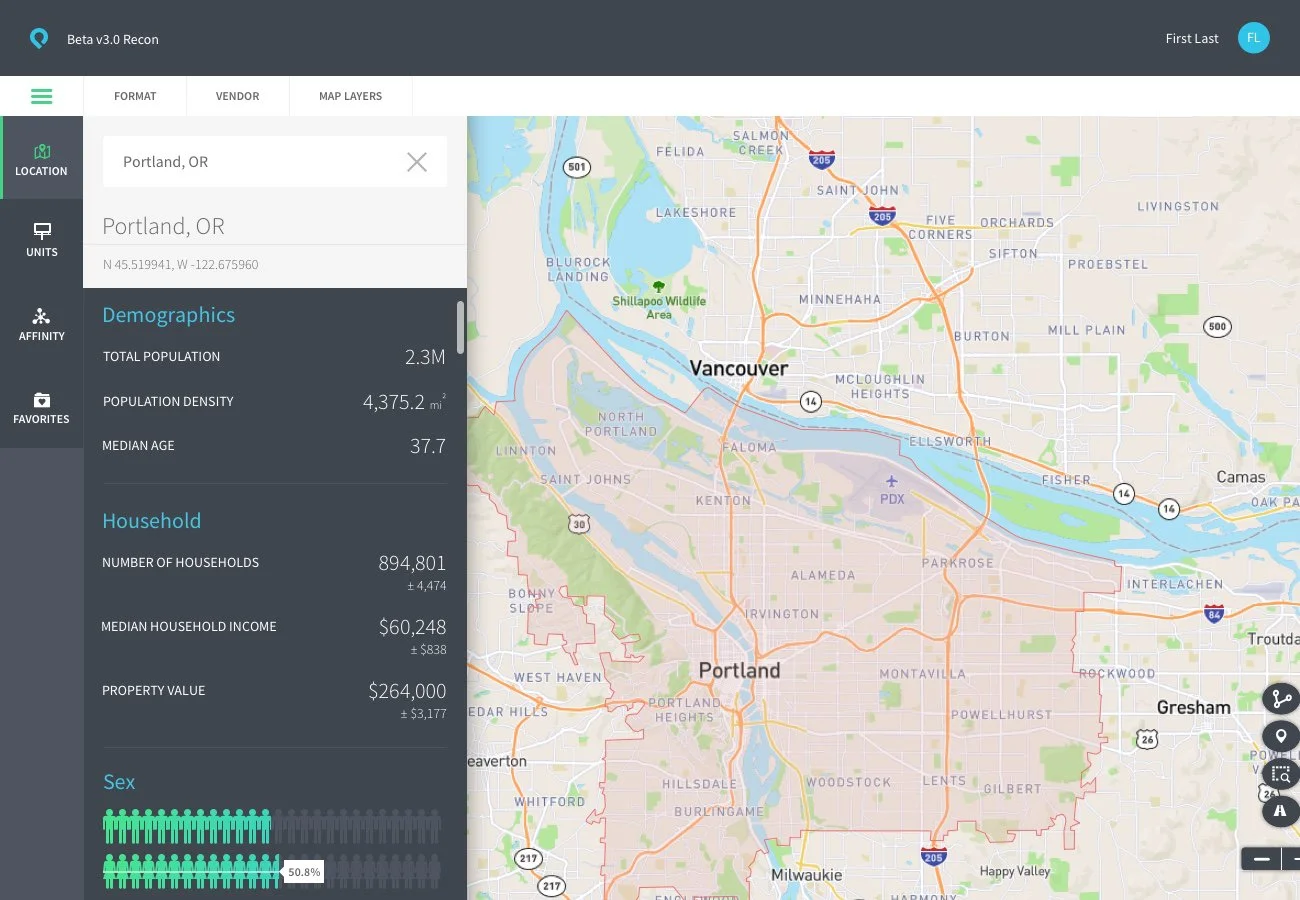Click the Beta v3.0 Recon title
The image size is (1300, 900).
point(113,40)
